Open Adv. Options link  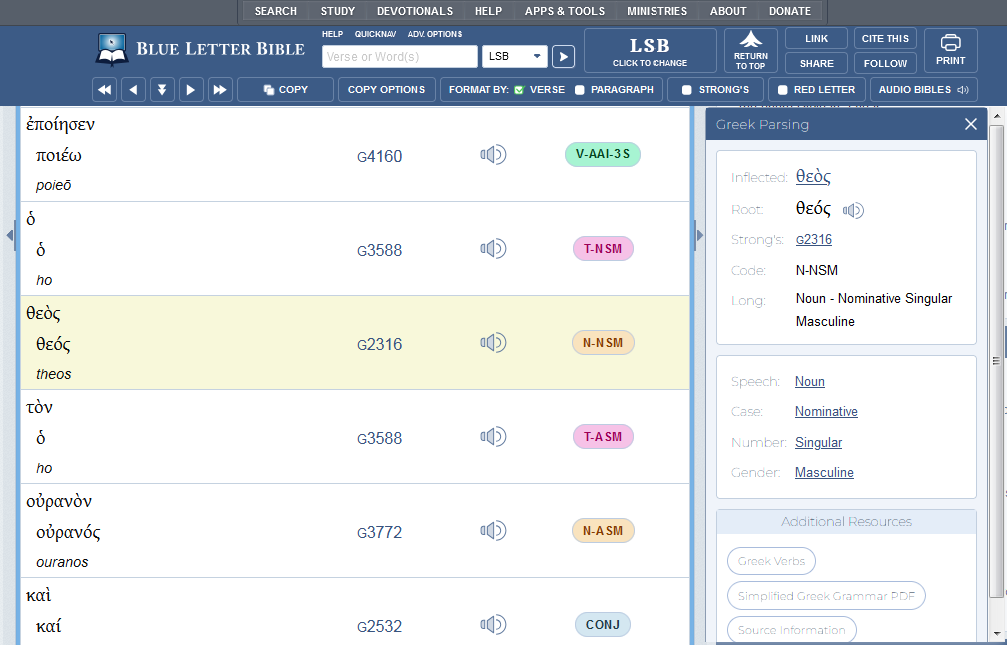(435, 34)
